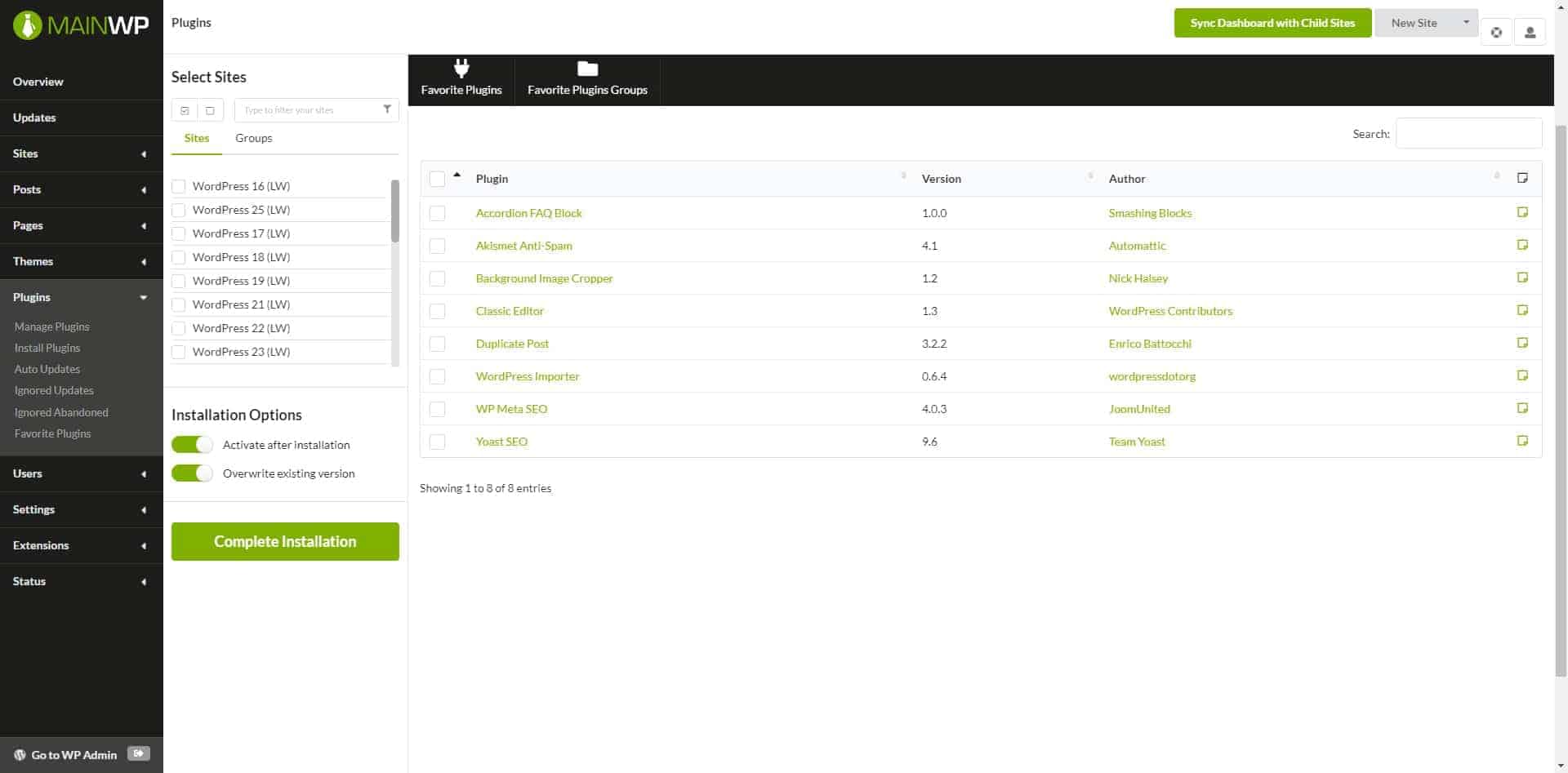1568x773 pixels.
Task: Toggle Overwrite existing version switch
Action: pyautogui.click(x=192, y=473)
